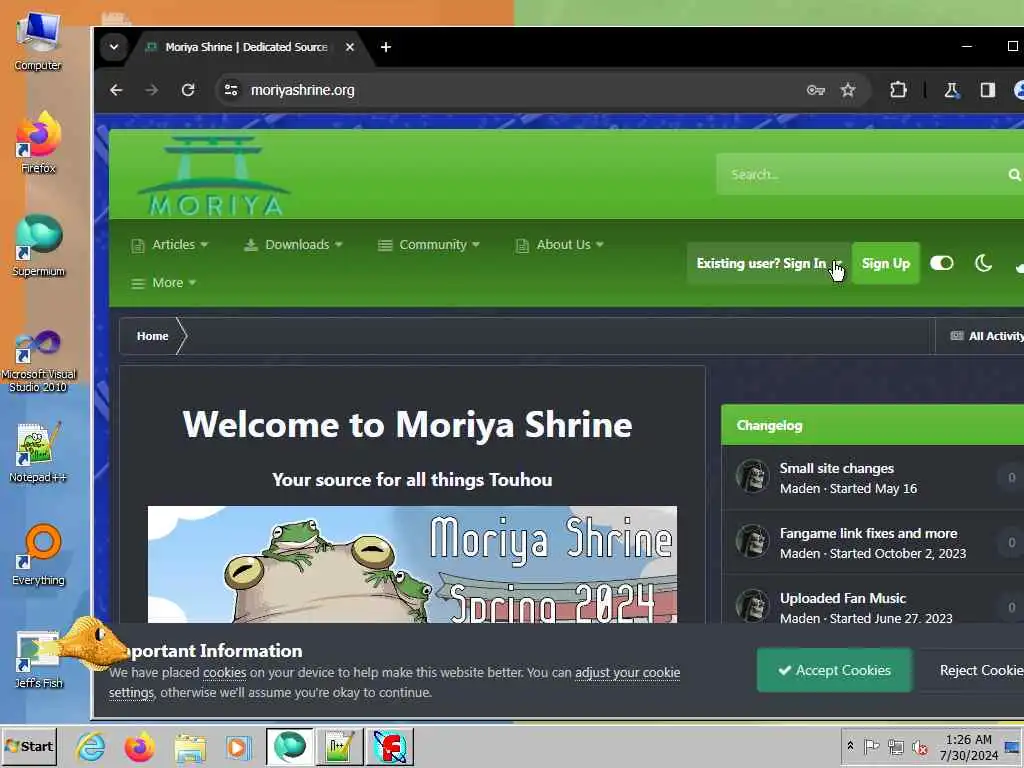The image size is (1024, 768).
Task: Open Fangame link fixes and more topic
Action: point(868,533)
